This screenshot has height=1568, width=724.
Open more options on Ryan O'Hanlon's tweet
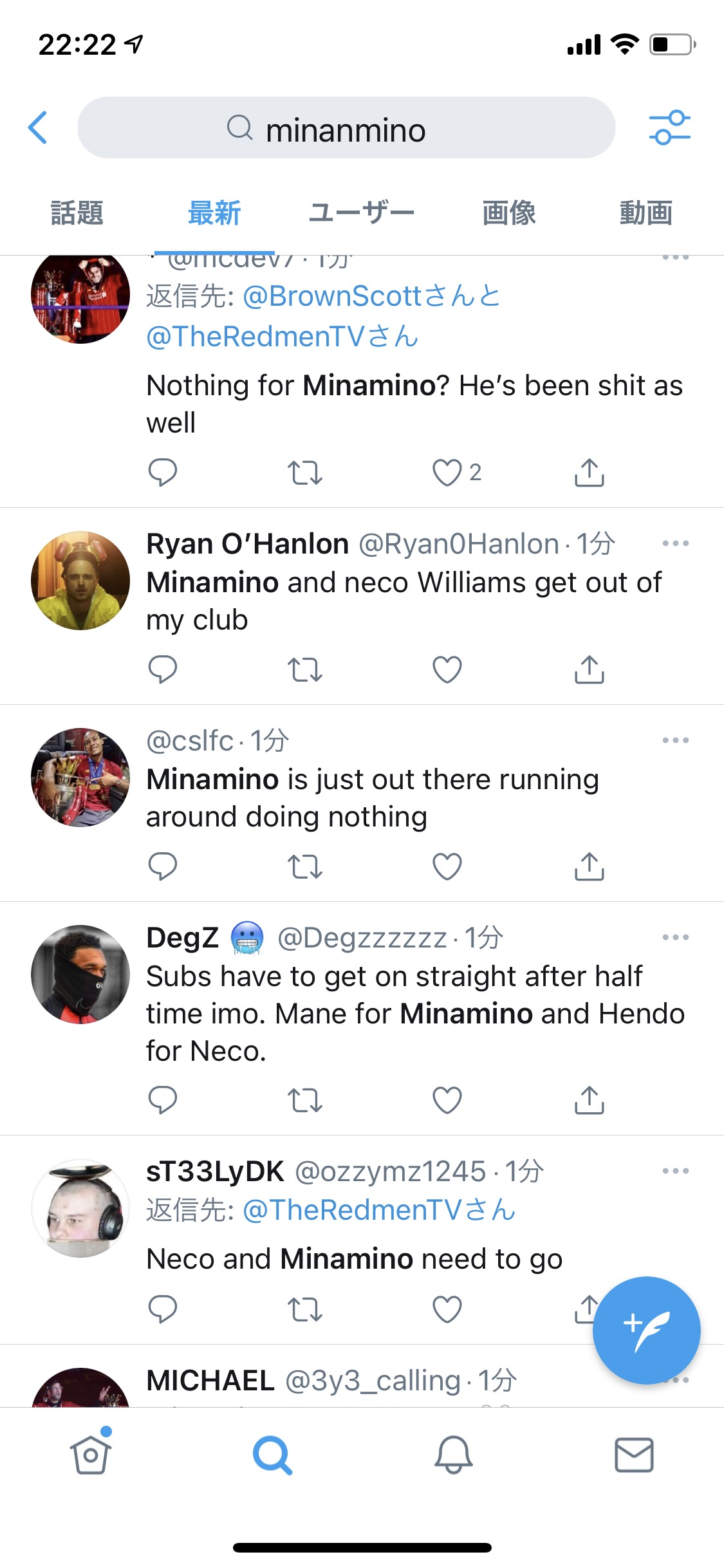[x=675, y=544]
